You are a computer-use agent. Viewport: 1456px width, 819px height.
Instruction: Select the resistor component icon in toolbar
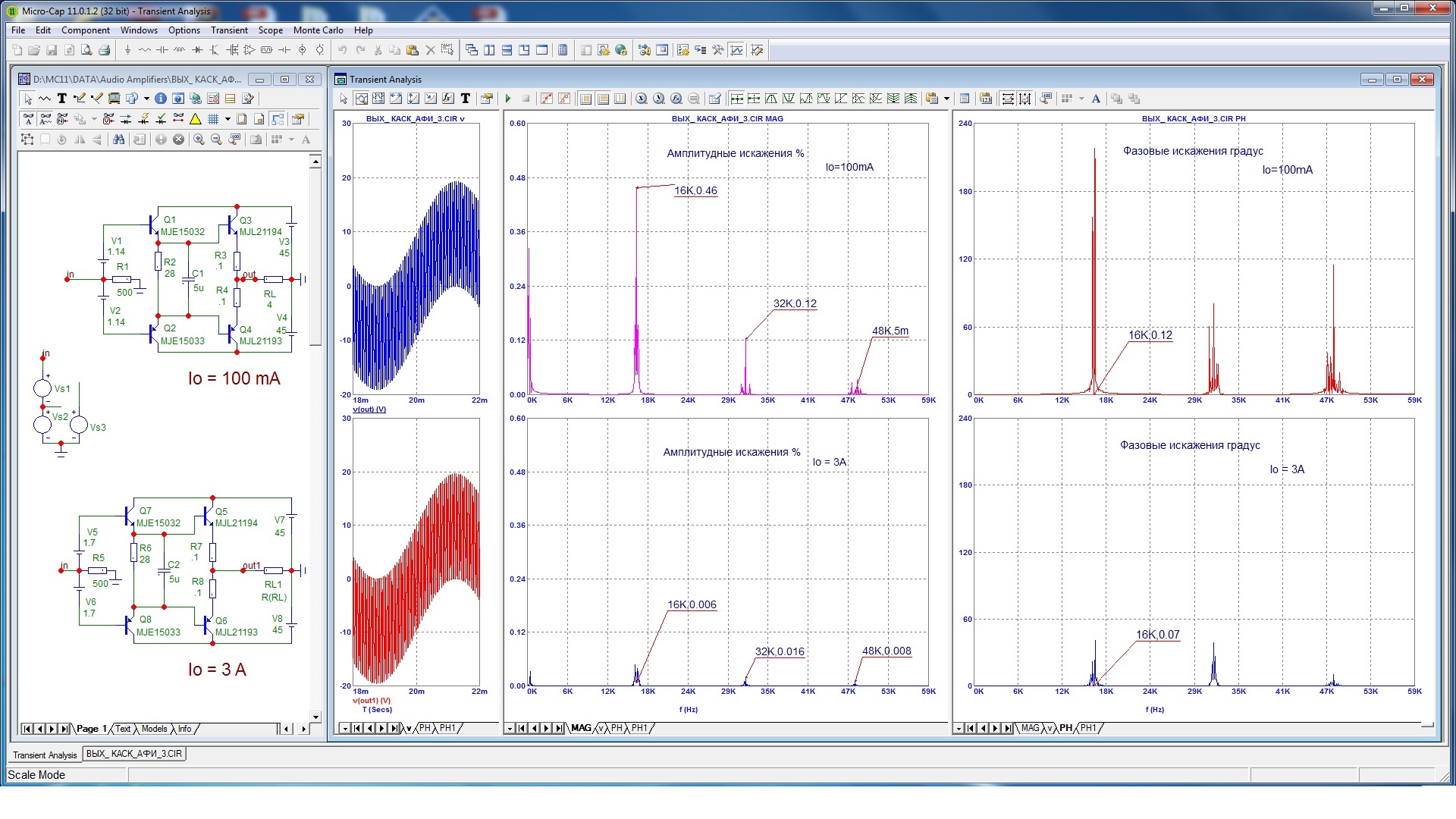145,50
